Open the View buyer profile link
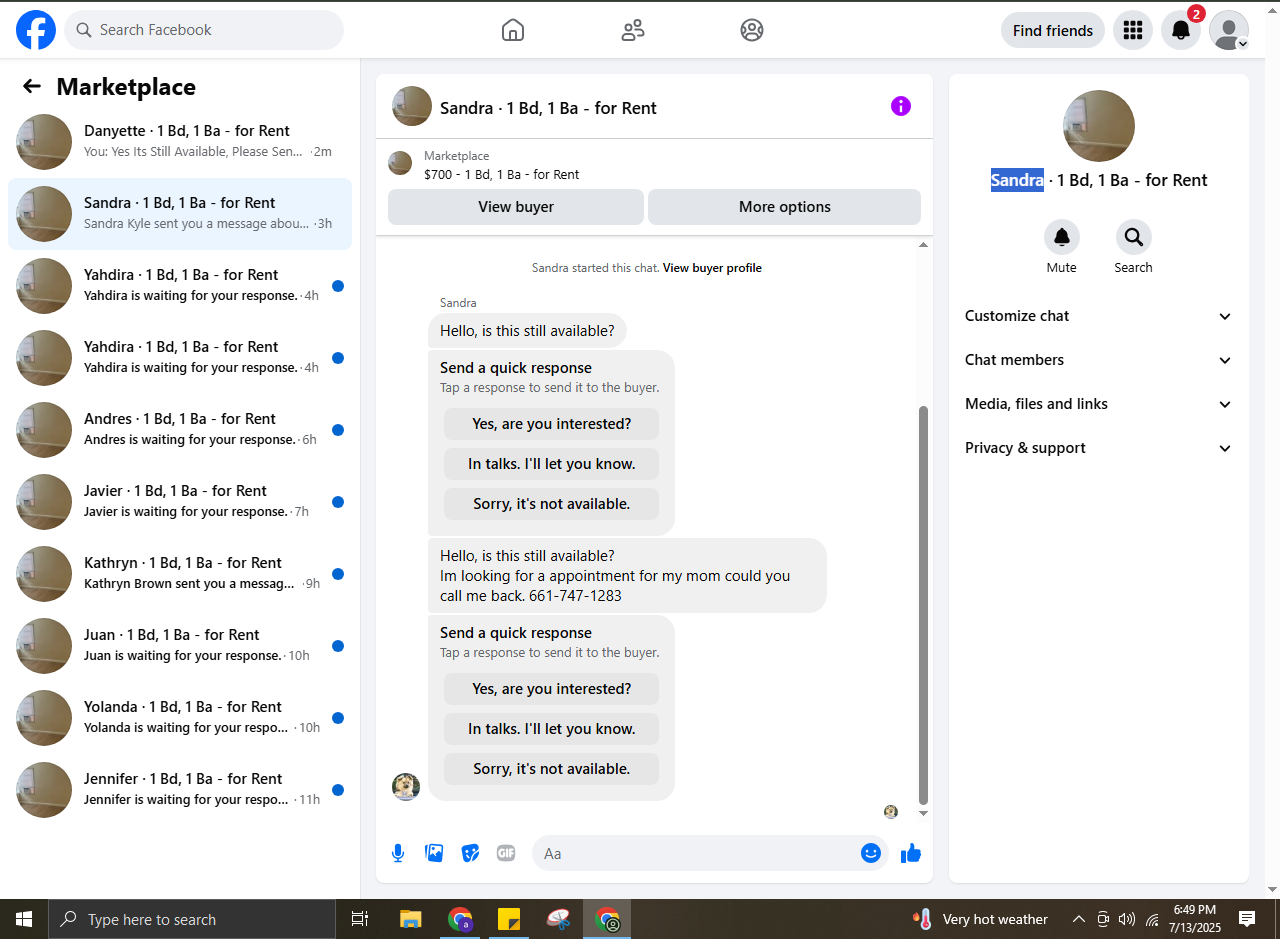 coord(712,268)
